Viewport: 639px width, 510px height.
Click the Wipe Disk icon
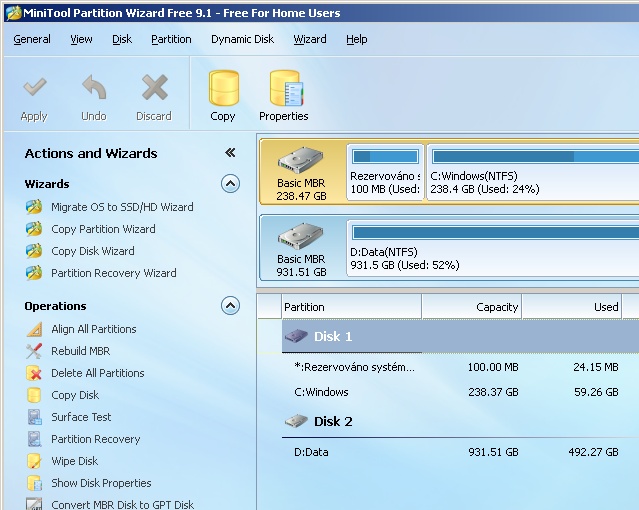click(x=34, y=461)
